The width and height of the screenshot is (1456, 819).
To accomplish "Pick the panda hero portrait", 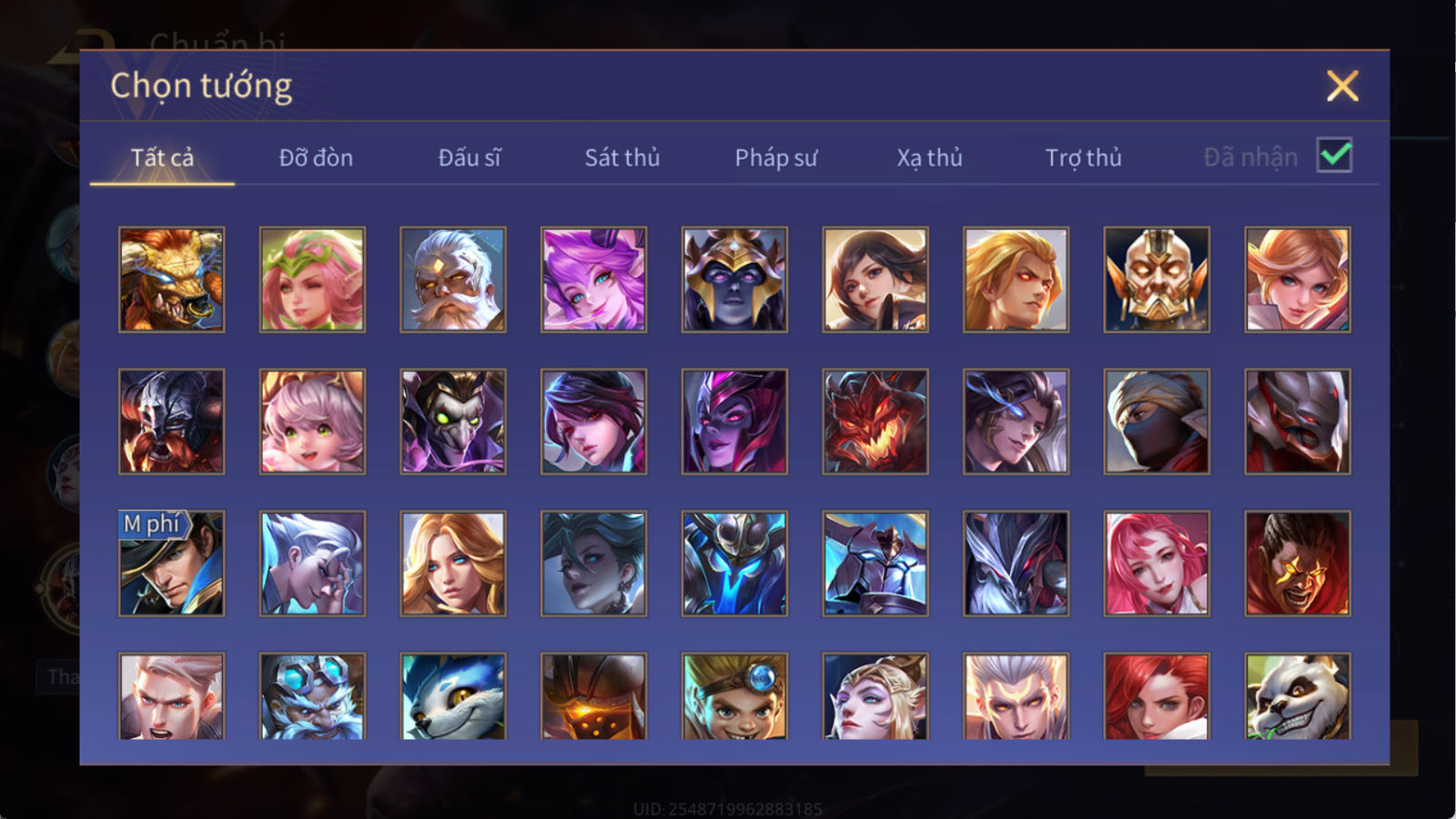I will click(1298, 696).
